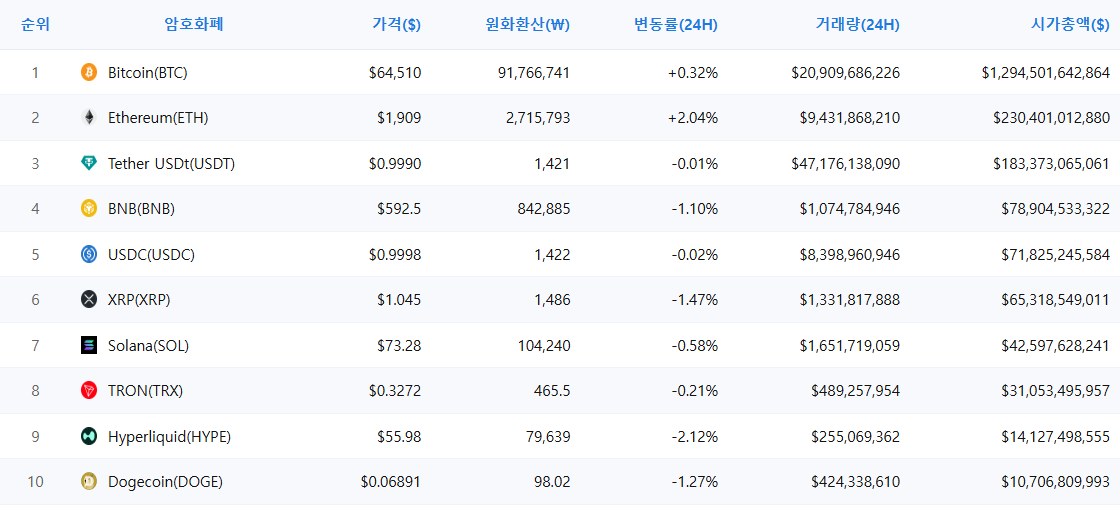Image resolution: width=1120 pixels, height=514 pixels.
Task: Open the XRP(XRP) coin link
Action: (x=139, y=300)
